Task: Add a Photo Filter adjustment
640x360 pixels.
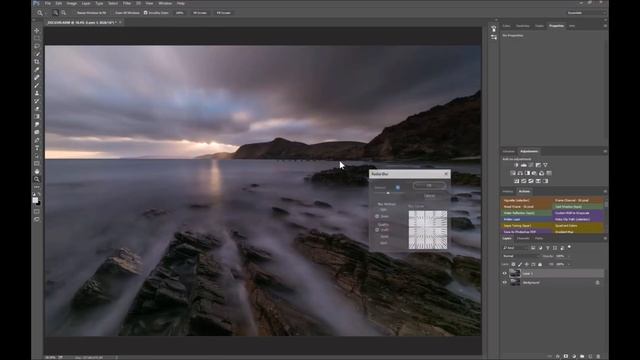Action: (534, 173)
